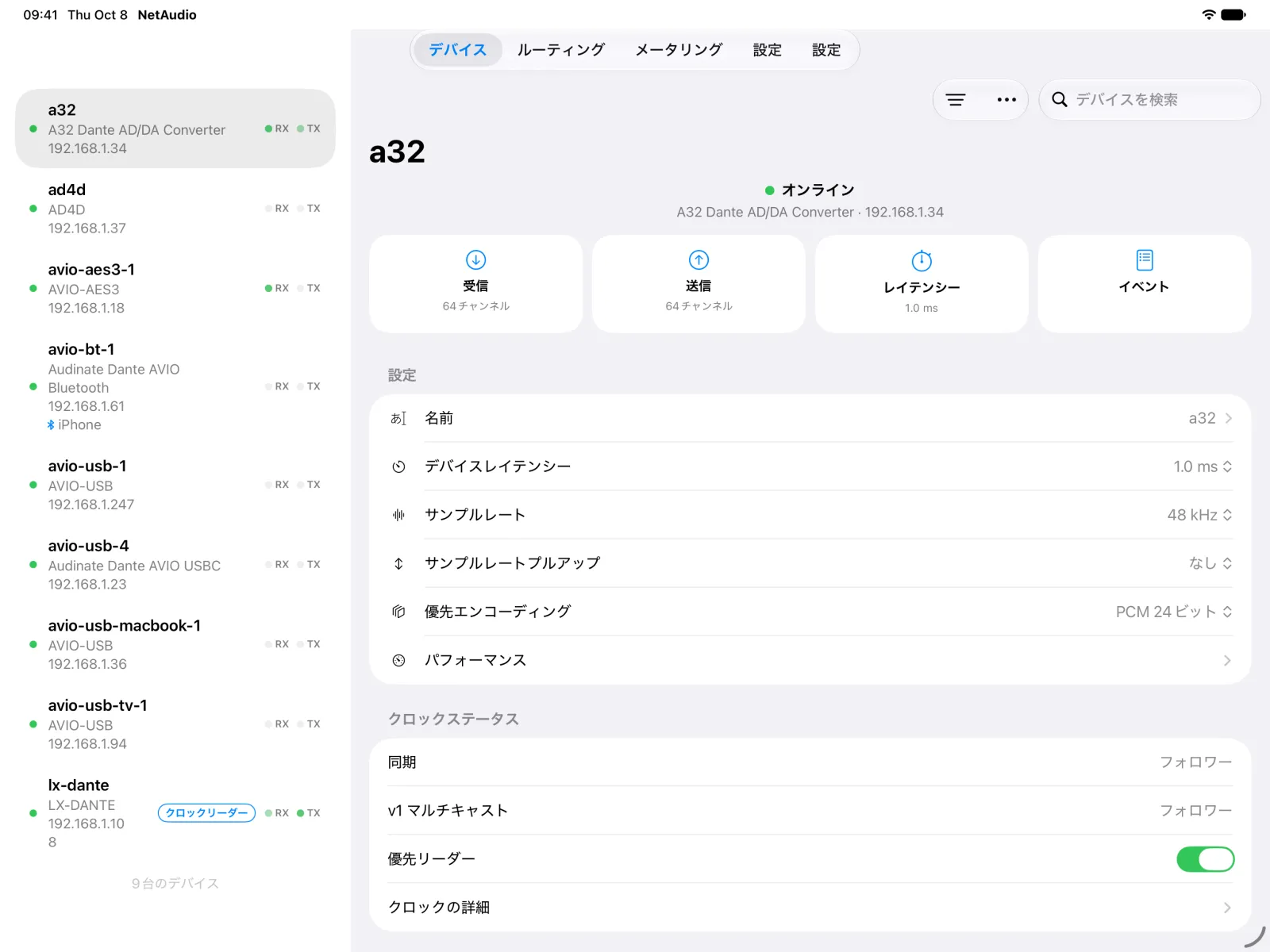Expand the パフォーマンス row chevron

(1228, 660)
